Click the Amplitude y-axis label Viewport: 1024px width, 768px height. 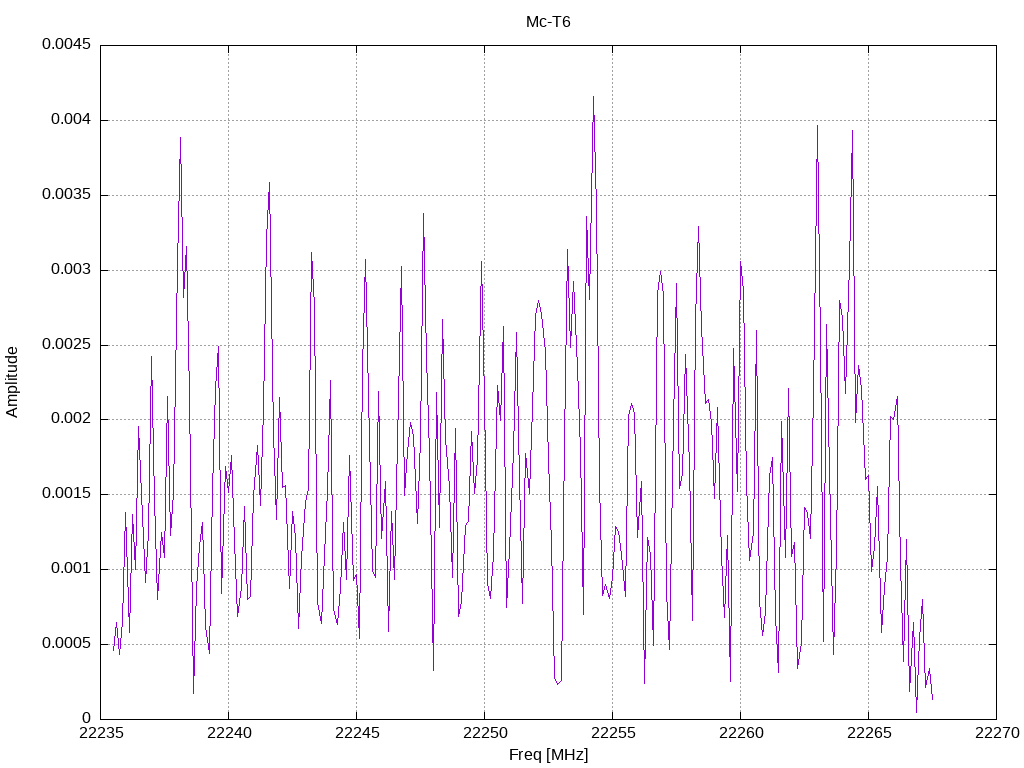tap(12, 382)
